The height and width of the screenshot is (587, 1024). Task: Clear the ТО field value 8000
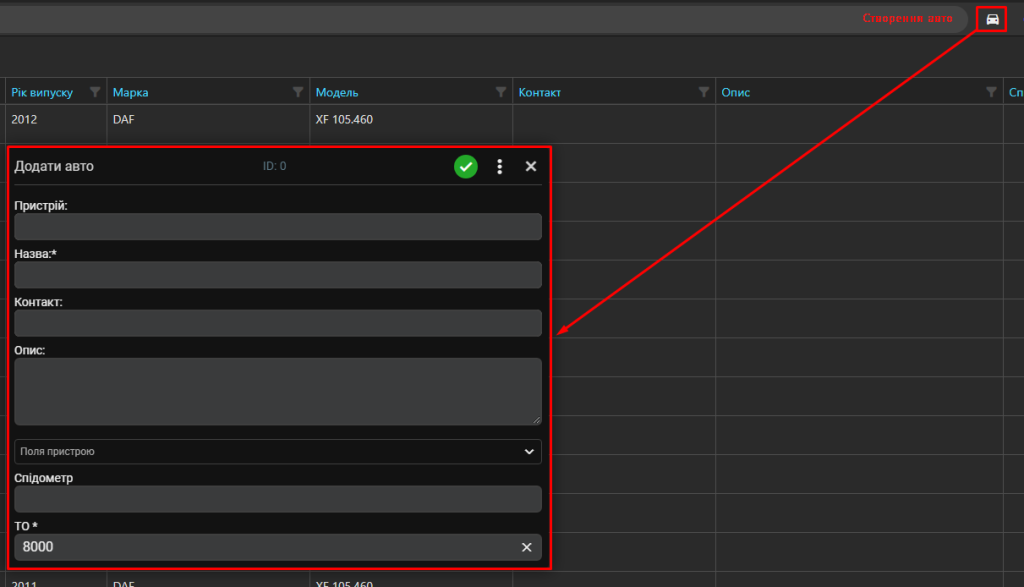pos(526,547)
